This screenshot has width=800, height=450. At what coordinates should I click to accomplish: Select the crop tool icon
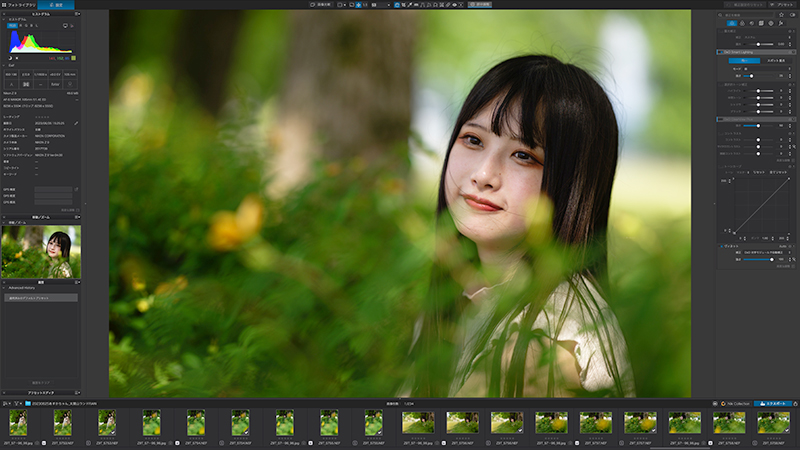(x=404, y=5)
